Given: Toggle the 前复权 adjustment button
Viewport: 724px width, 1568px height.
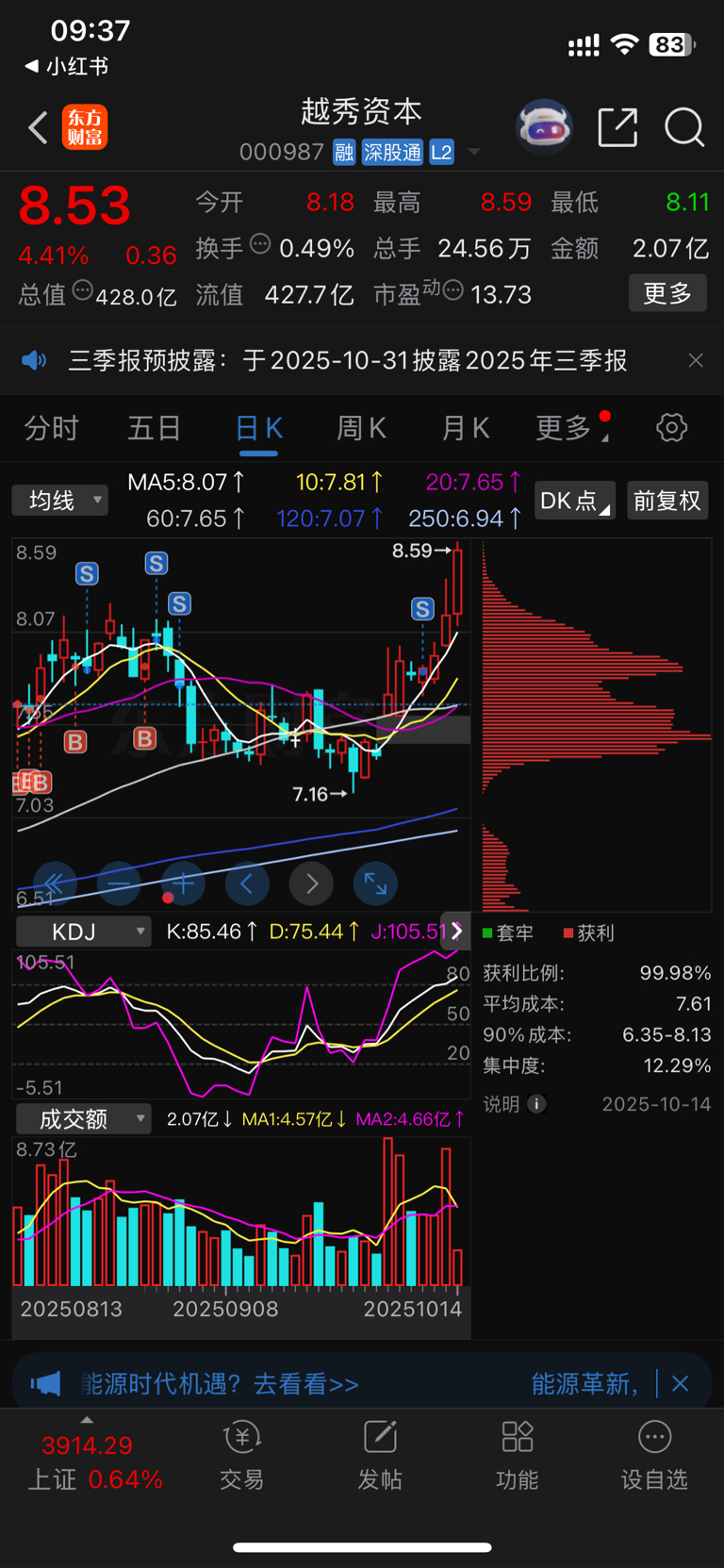Looking at the screenshot, I should click(667, 500).
